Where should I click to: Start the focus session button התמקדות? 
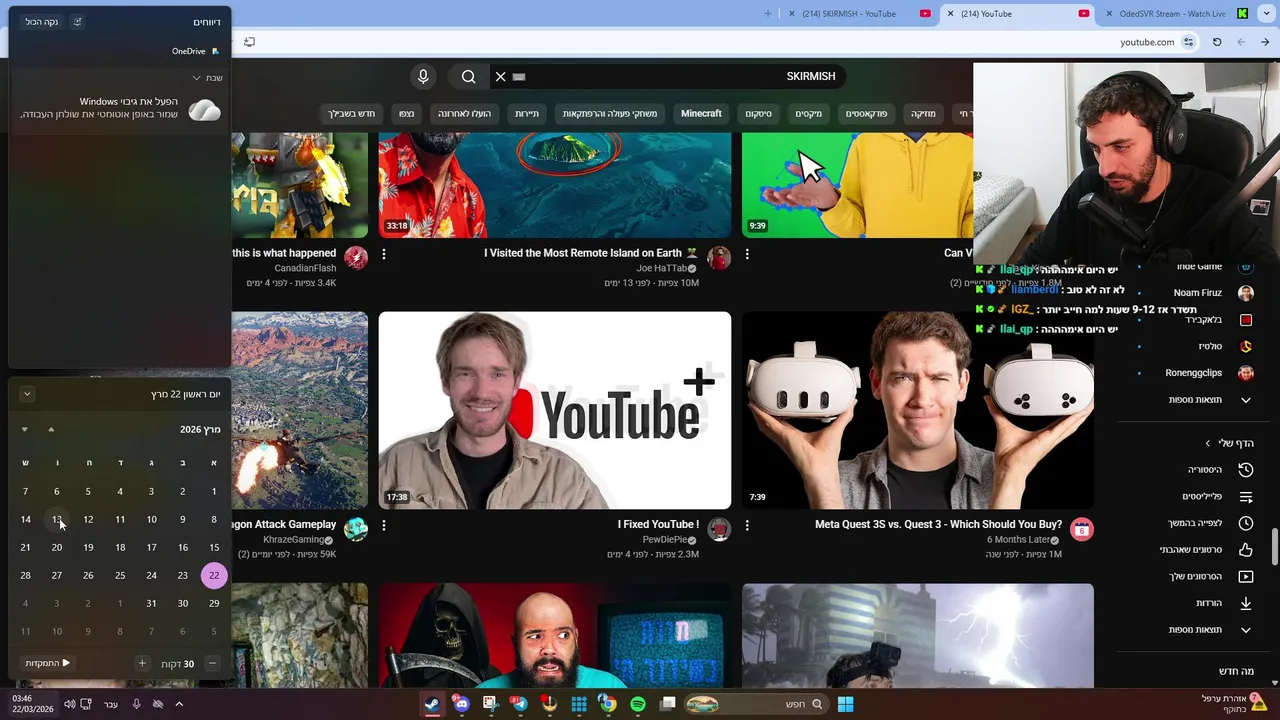click(x=48, y=663)
